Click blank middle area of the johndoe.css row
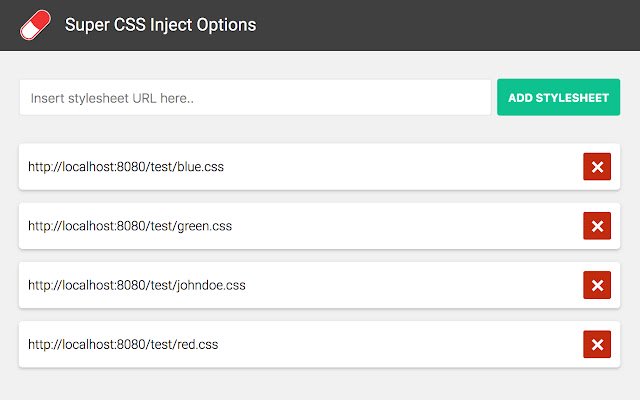640x400 pixels. pos(400,286)
